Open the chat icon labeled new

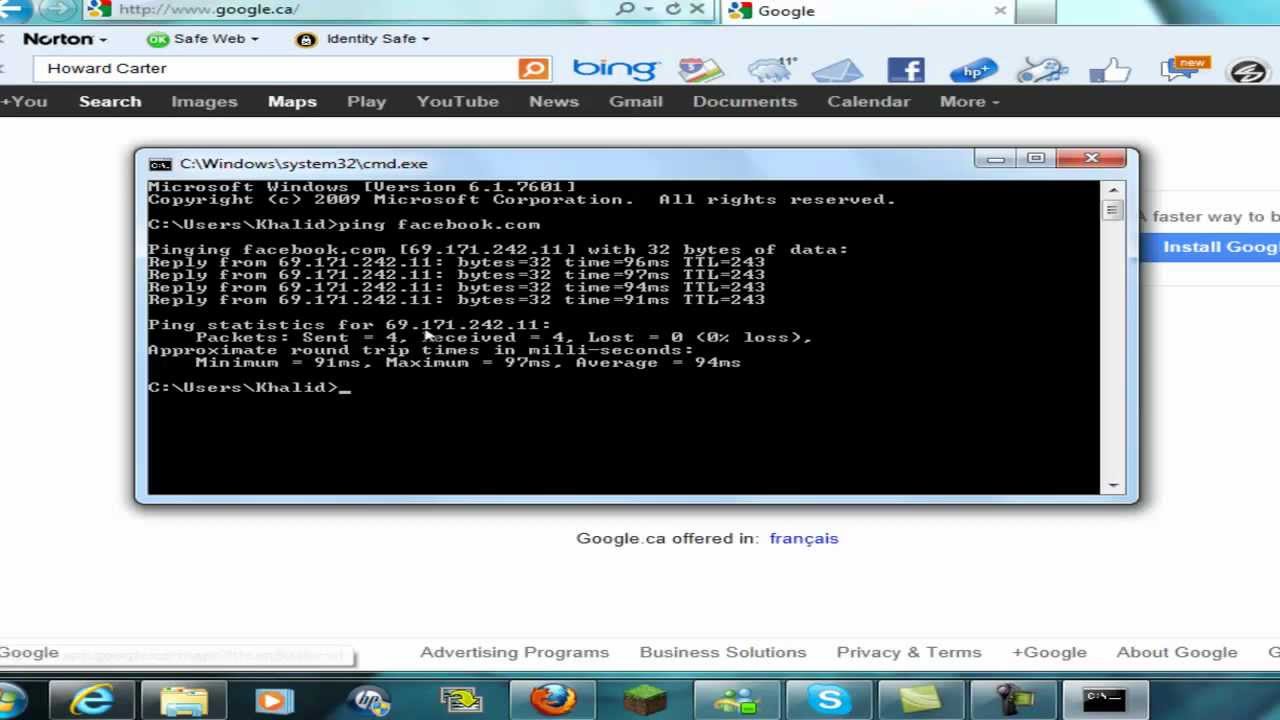pos(1183,69)
